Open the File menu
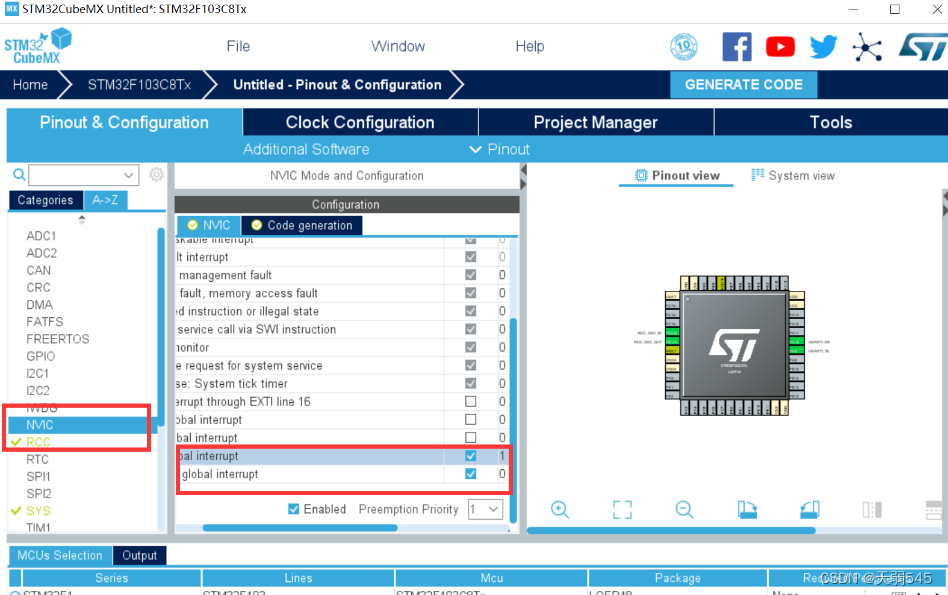 coord(238,47)
